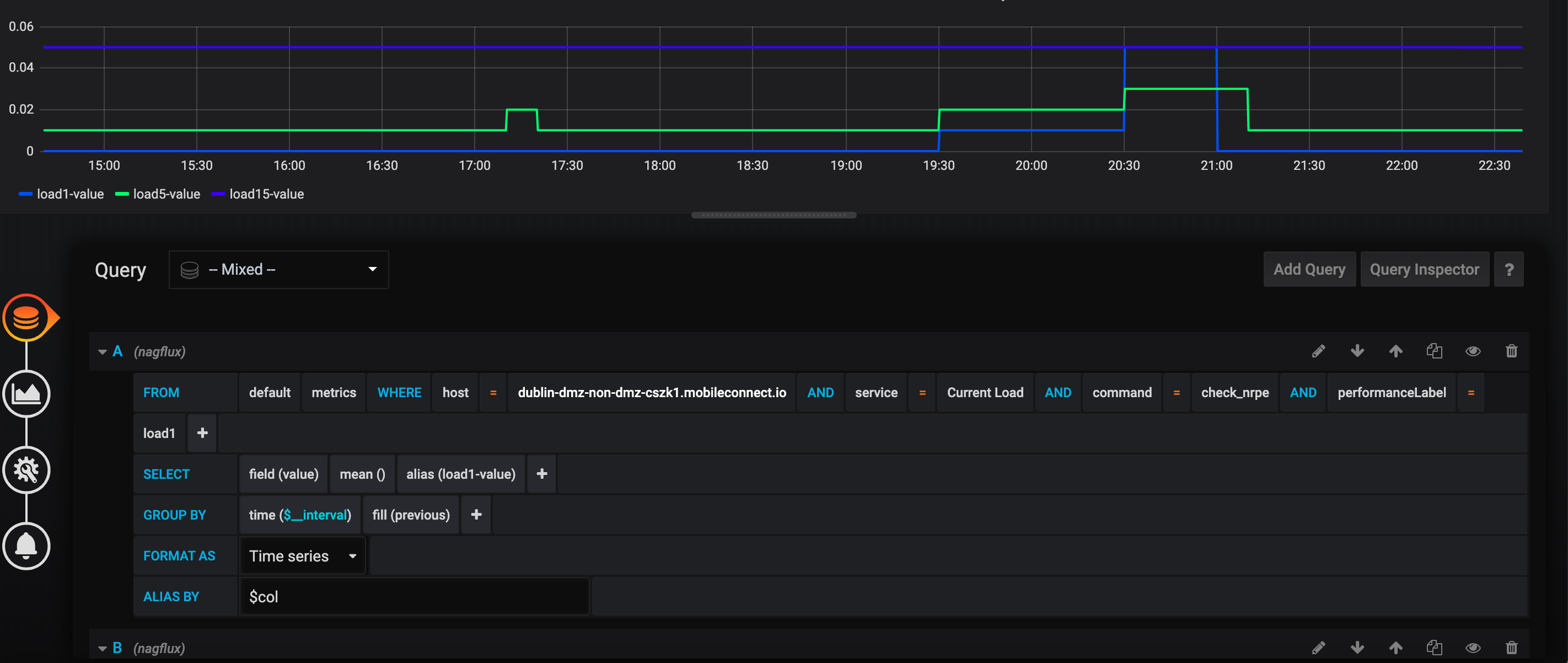Open the Query Inspector
The image size is (1568, 663).
(x=1424, y=270)
